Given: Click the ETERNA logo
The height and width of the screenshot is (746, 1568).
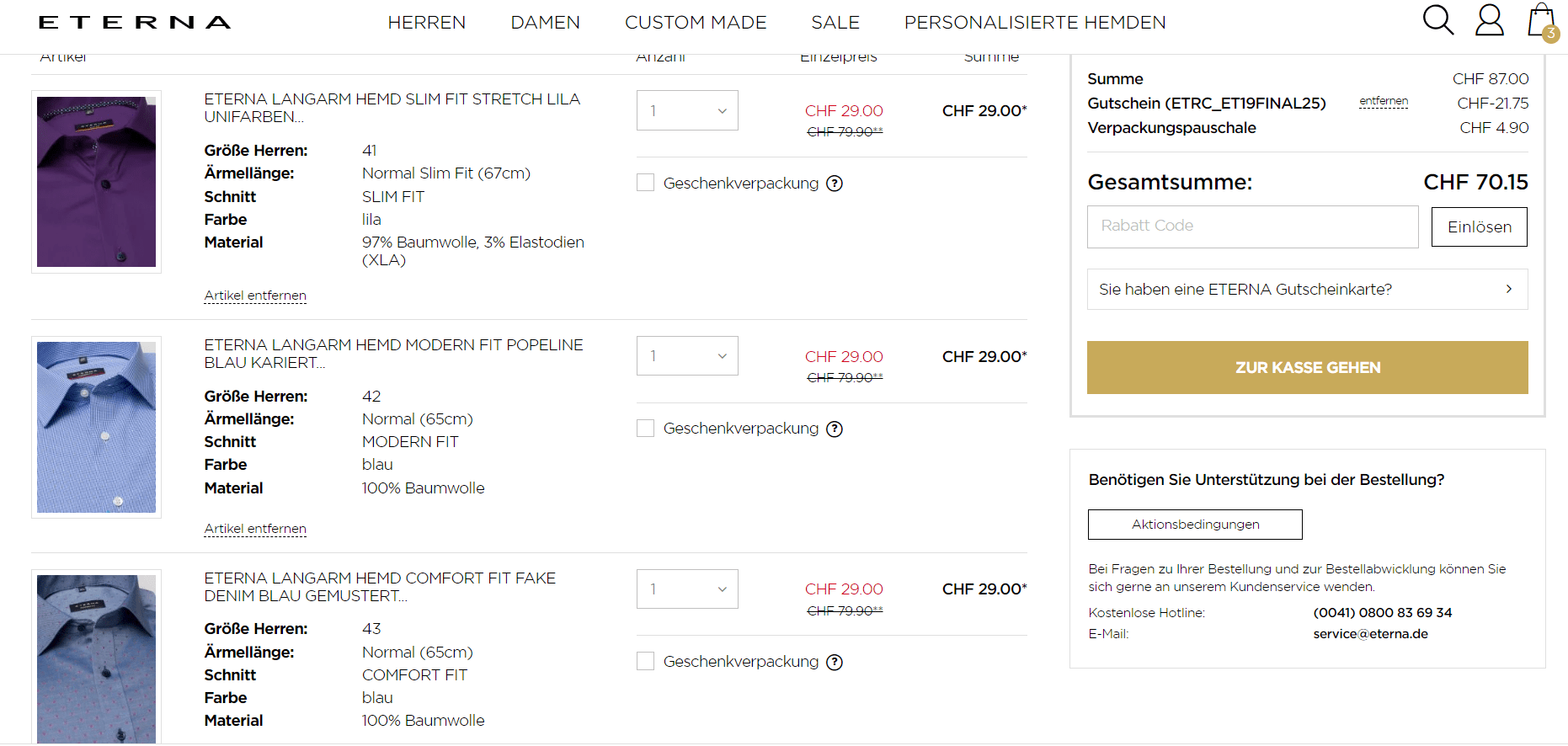Looking at the screenshot, I should (x=135, y=23).
